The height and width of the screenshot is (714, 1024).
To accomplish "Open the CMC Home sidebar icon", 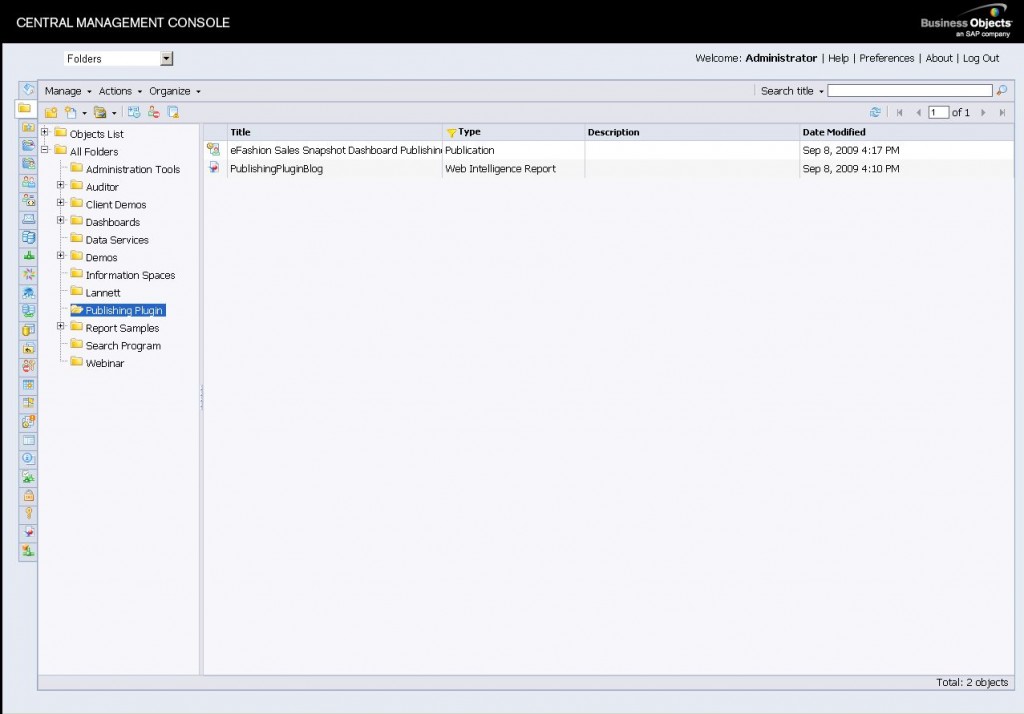I will click(x=28, y=89).
